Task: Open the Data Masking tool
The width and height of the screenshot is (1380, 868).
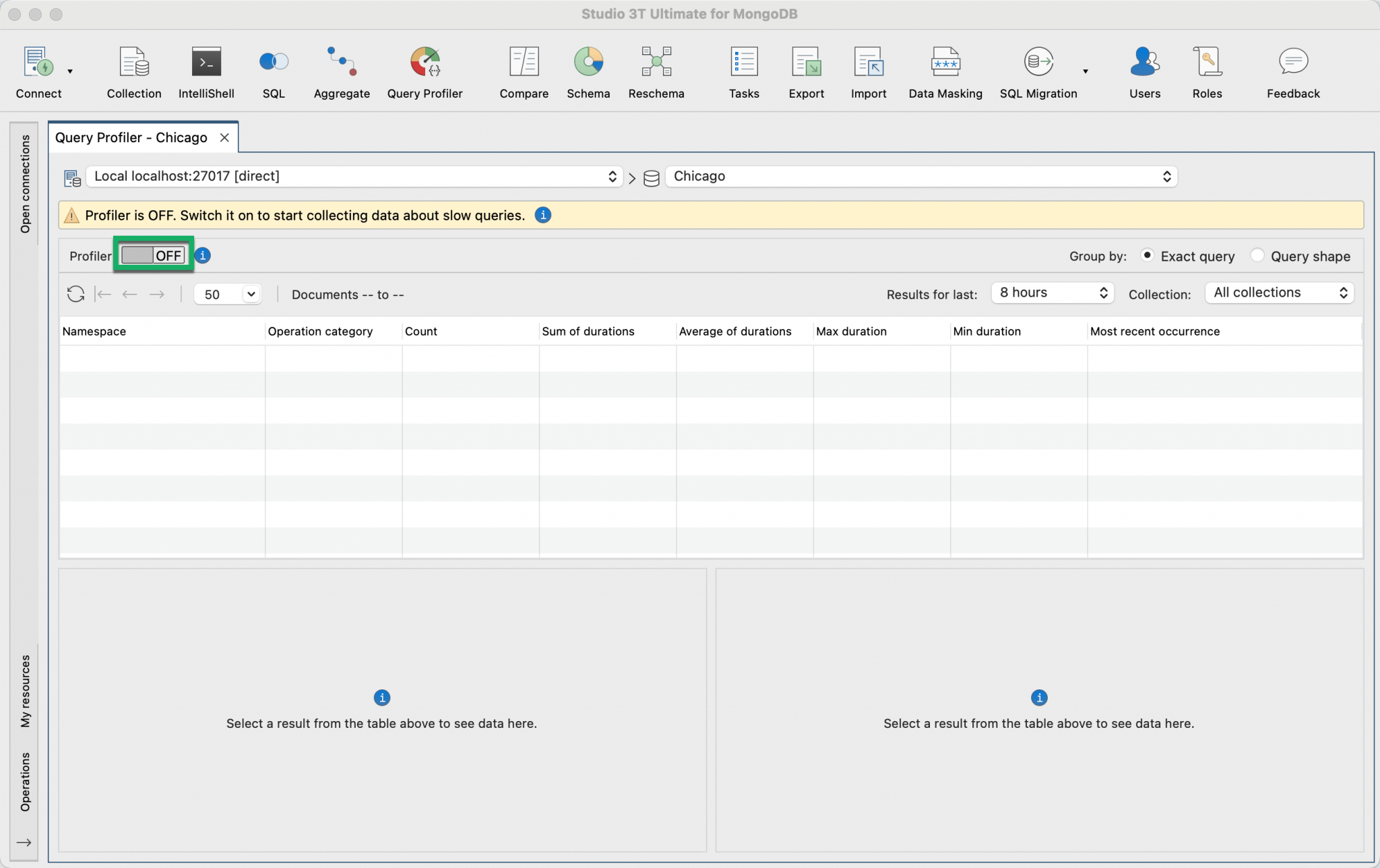Action: [944, 71]
